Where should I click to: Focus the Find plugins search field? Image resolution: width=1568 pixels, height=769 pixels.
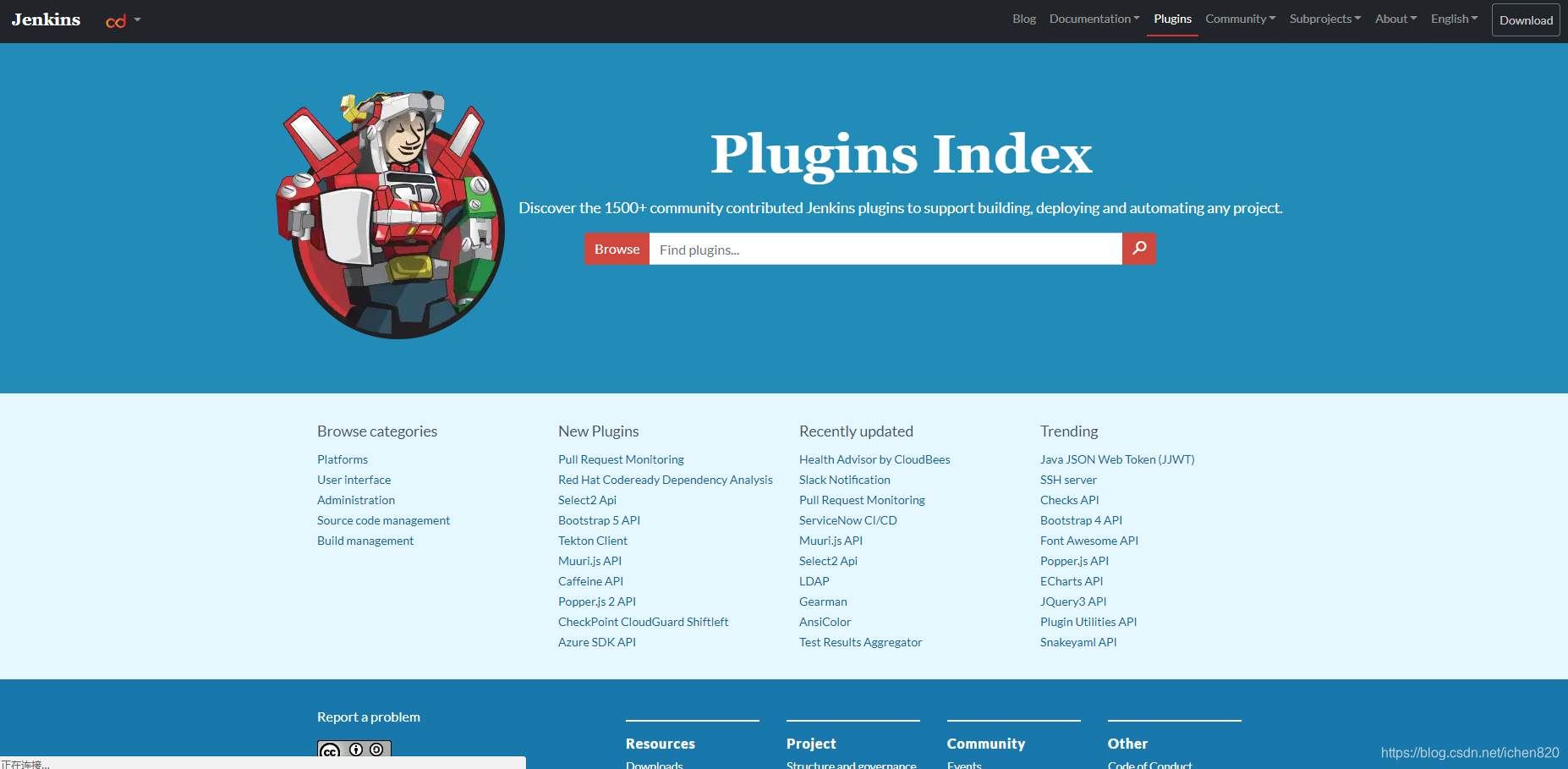point(885,249)
